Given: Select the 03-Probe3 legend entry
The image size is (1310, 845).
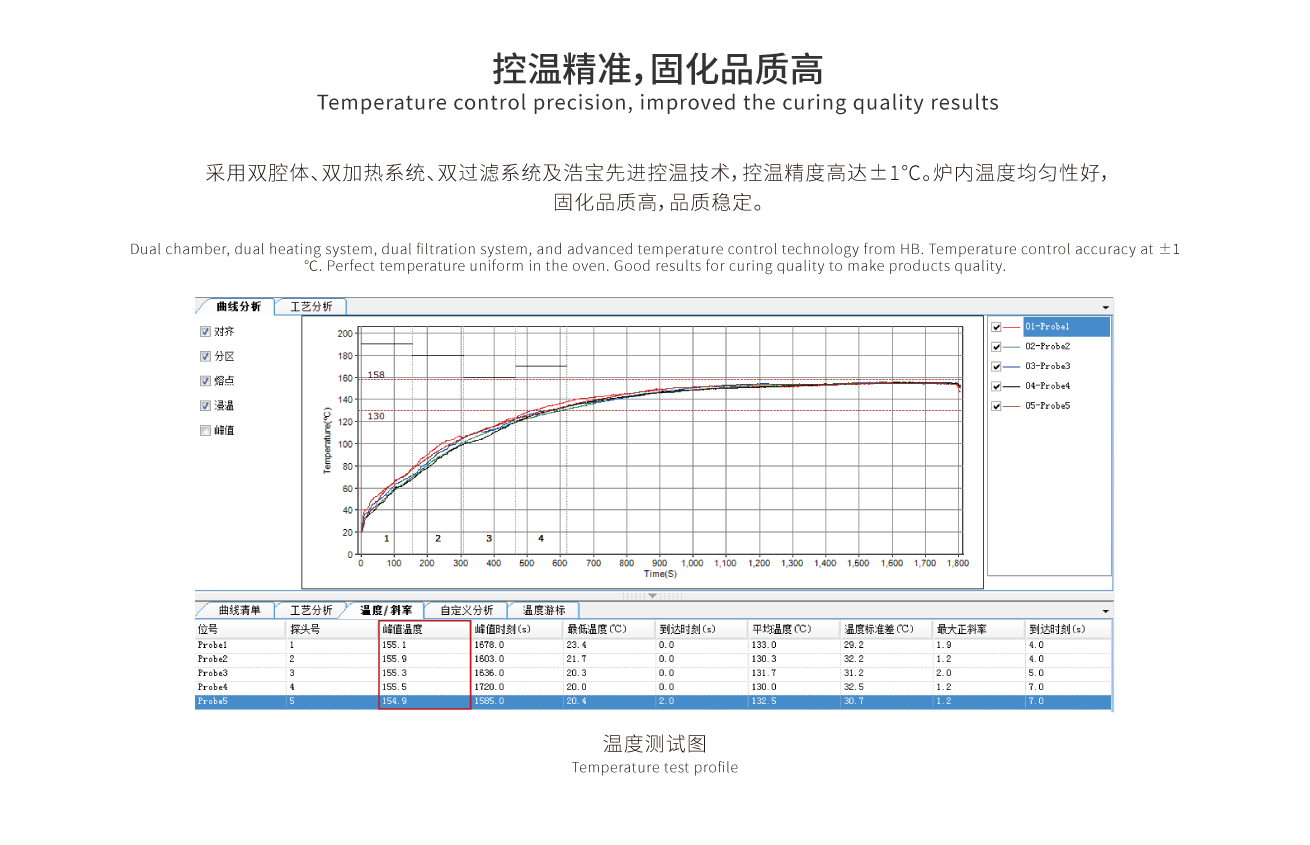Looking at the screenshot, I should pyautogui.click(x=1047, y=366).
